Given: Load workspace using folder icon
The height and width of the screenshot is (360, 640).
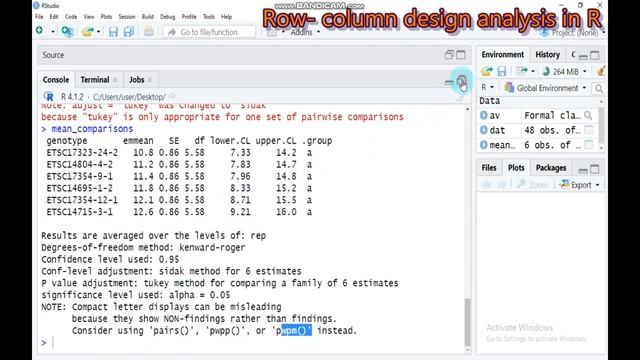Looking at the screenshot, I should point(487,71).
